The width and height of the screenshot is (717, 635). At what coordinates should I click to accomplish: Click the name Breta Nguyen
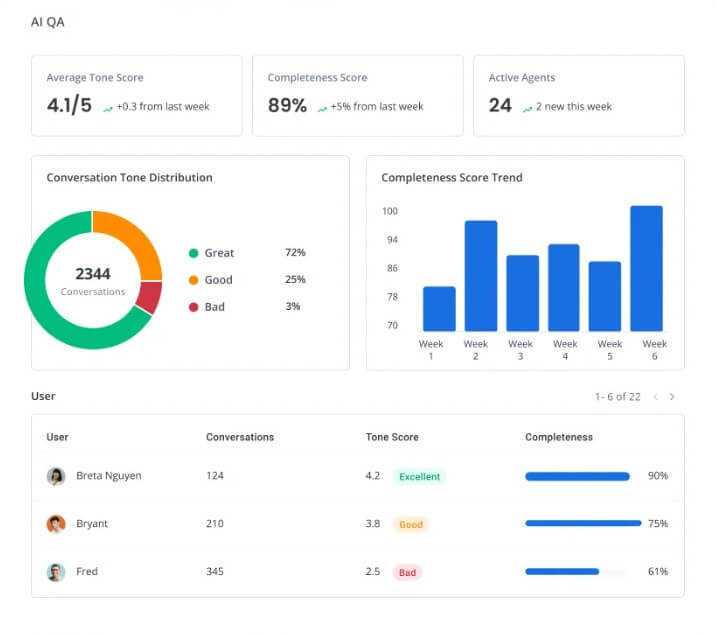tap(109, 476)
